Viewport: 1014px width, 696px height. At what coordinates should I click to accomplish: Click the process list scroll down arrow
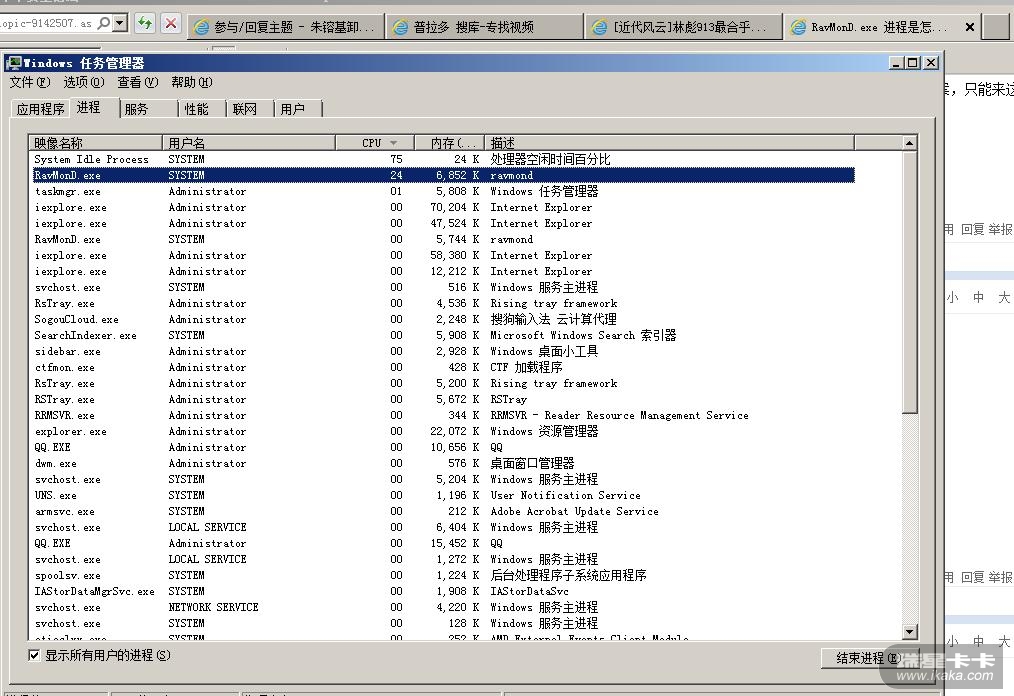[909, 632]
